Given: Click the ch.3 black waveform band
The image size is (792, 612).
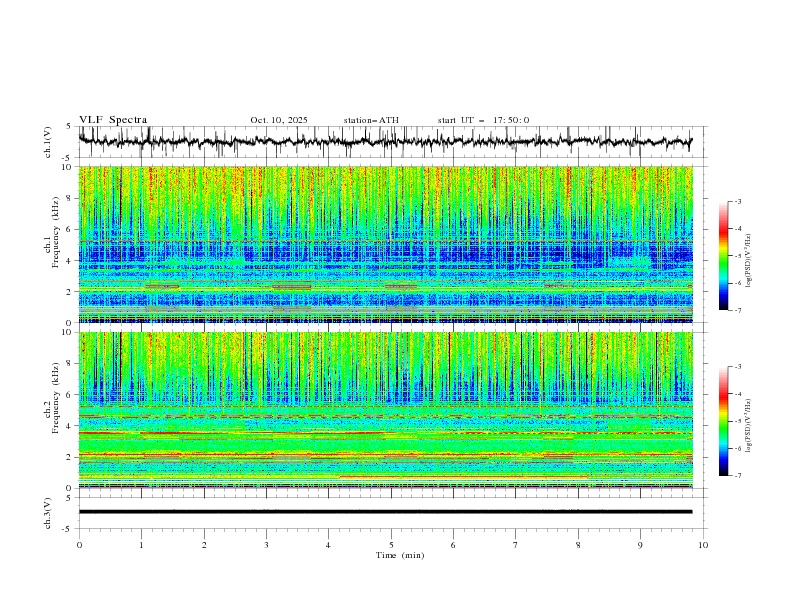Looking at the screenshot, I should pos(385,512).
